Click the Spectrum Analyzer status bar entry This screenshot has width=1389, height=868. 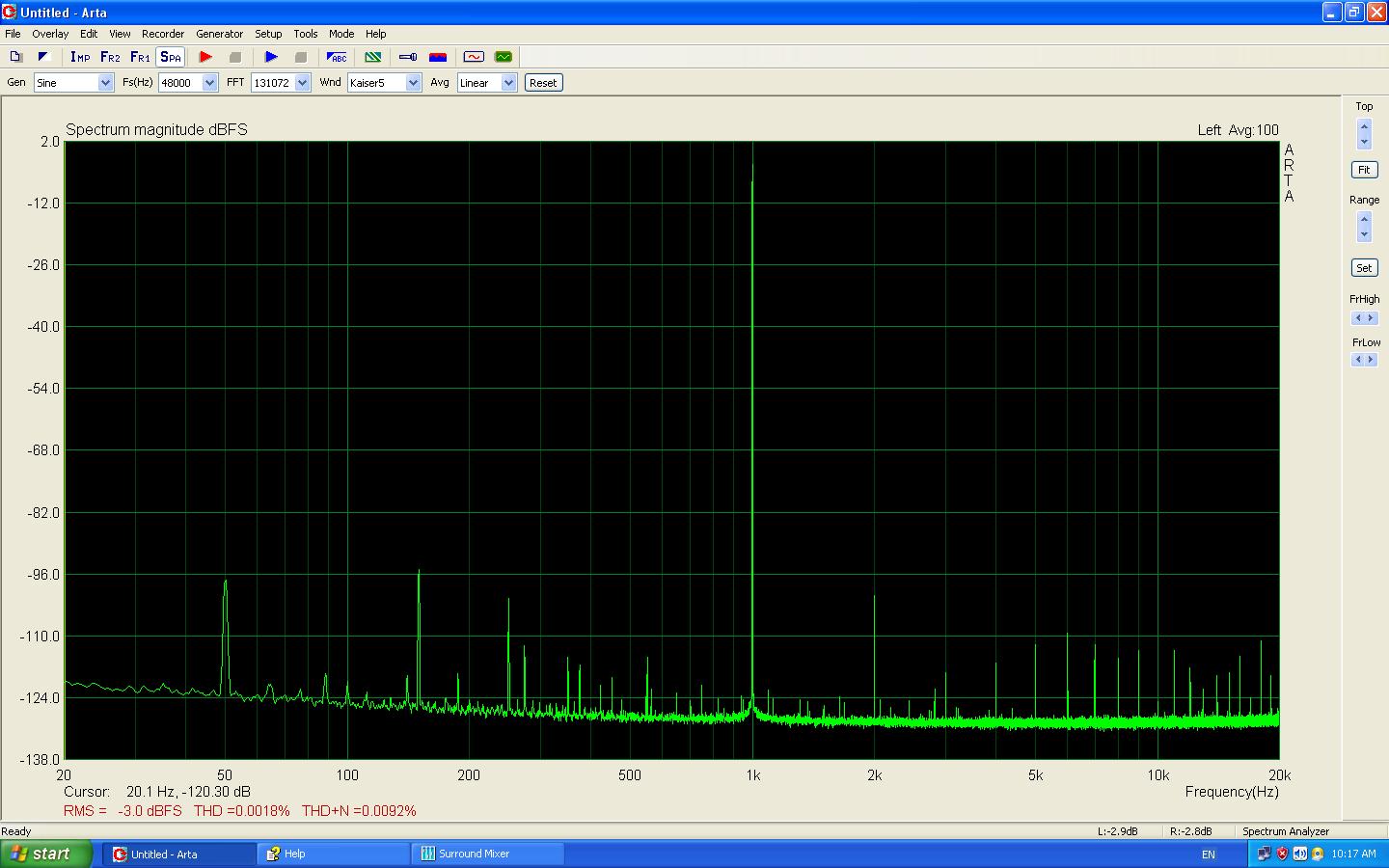(x=1286, y=831)
